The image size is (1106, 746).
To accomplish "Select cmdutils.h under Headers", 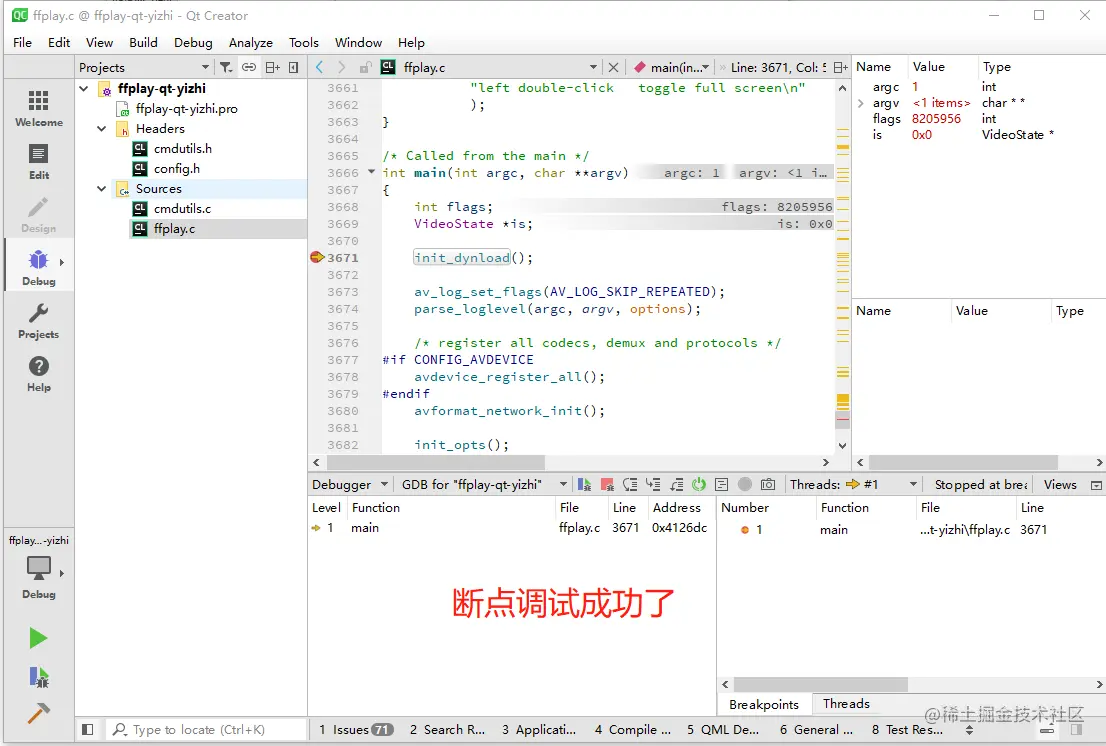I will [183, 149].
